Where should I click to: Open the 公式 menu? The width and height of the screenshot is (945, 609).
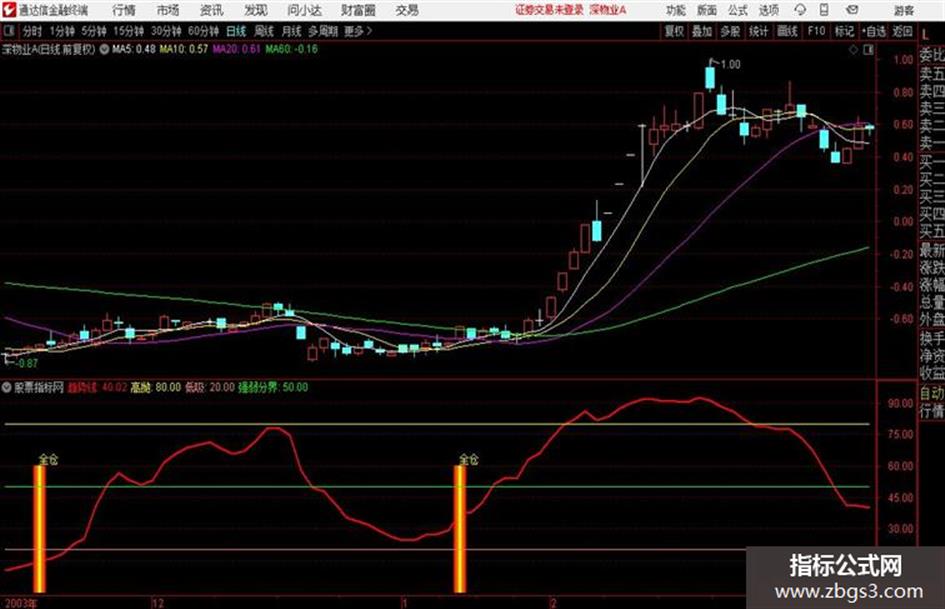(x=738, y=10)
